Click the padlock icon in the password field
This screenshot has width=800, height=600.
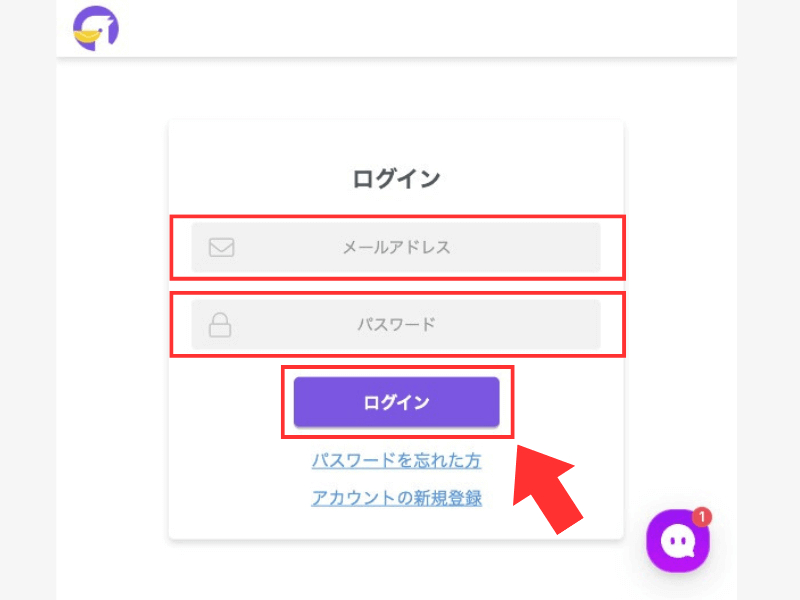[222, 324]
